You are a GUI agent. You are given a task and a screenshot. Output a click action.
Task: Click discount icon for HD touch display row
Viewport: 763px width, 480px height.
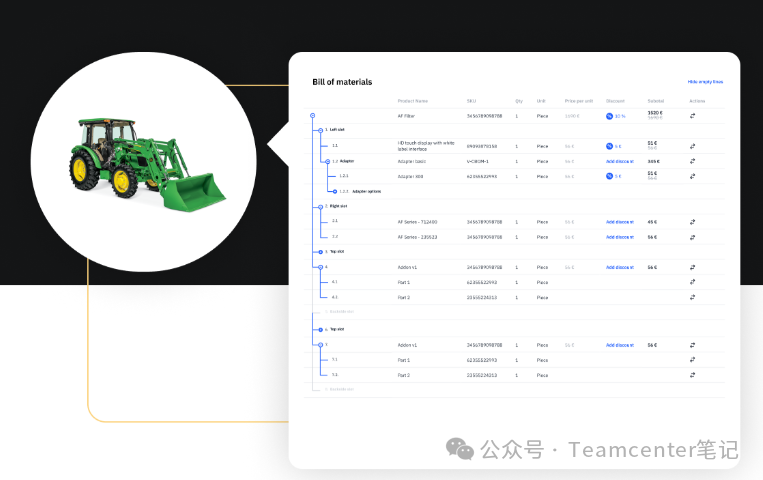point(609,146)
